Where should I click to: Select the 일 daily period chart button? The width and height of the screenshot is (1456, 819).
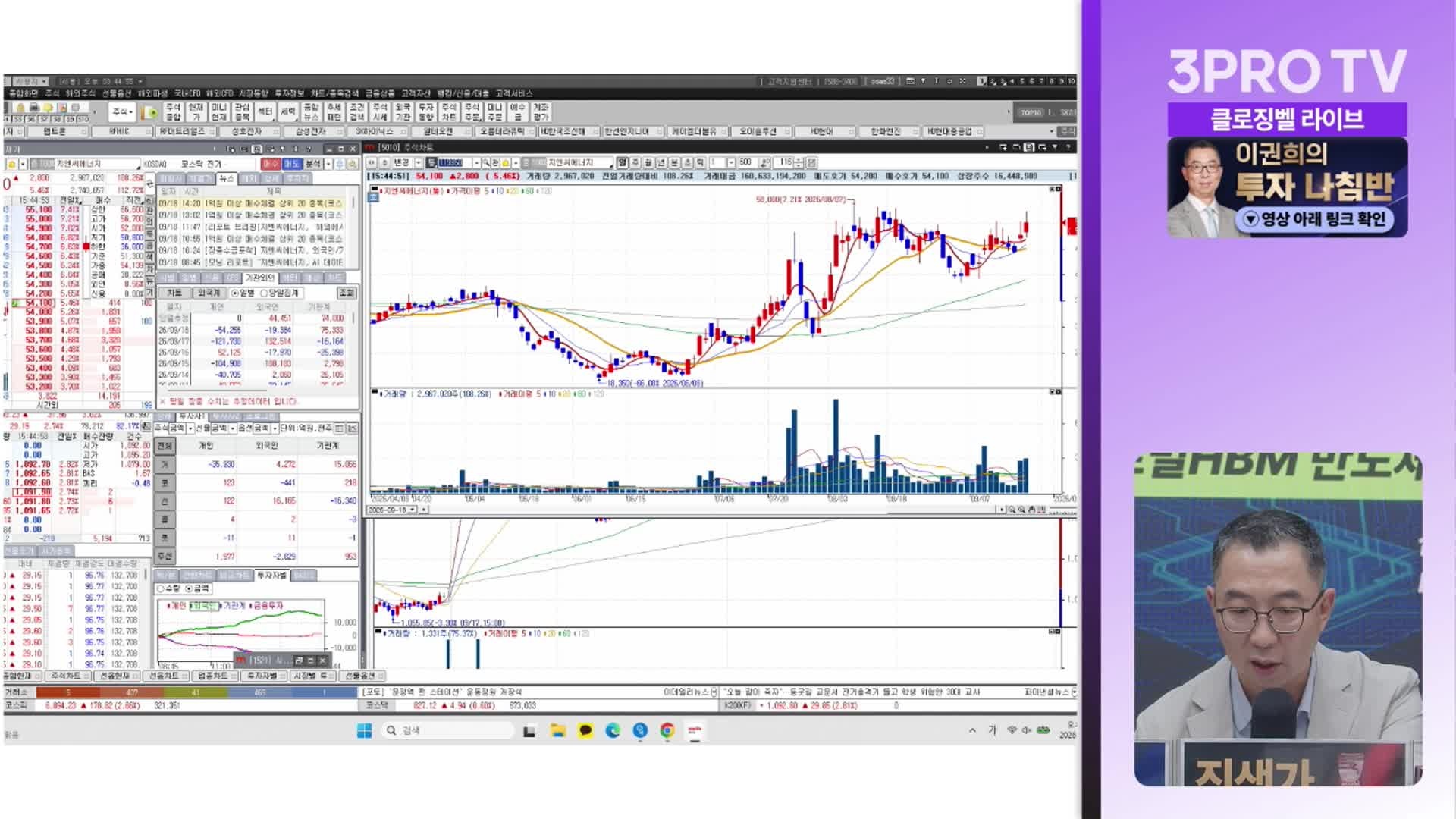(x=622, y=162)
